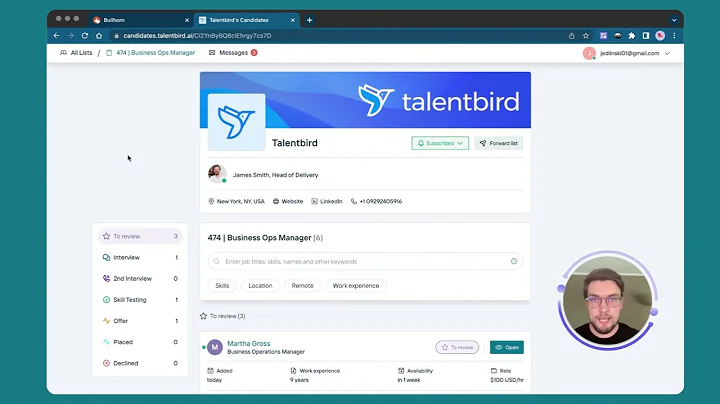Screen dimensions: 720x404
Task: Open the company LinkedIn link
Action: click(x=326, y=201)
